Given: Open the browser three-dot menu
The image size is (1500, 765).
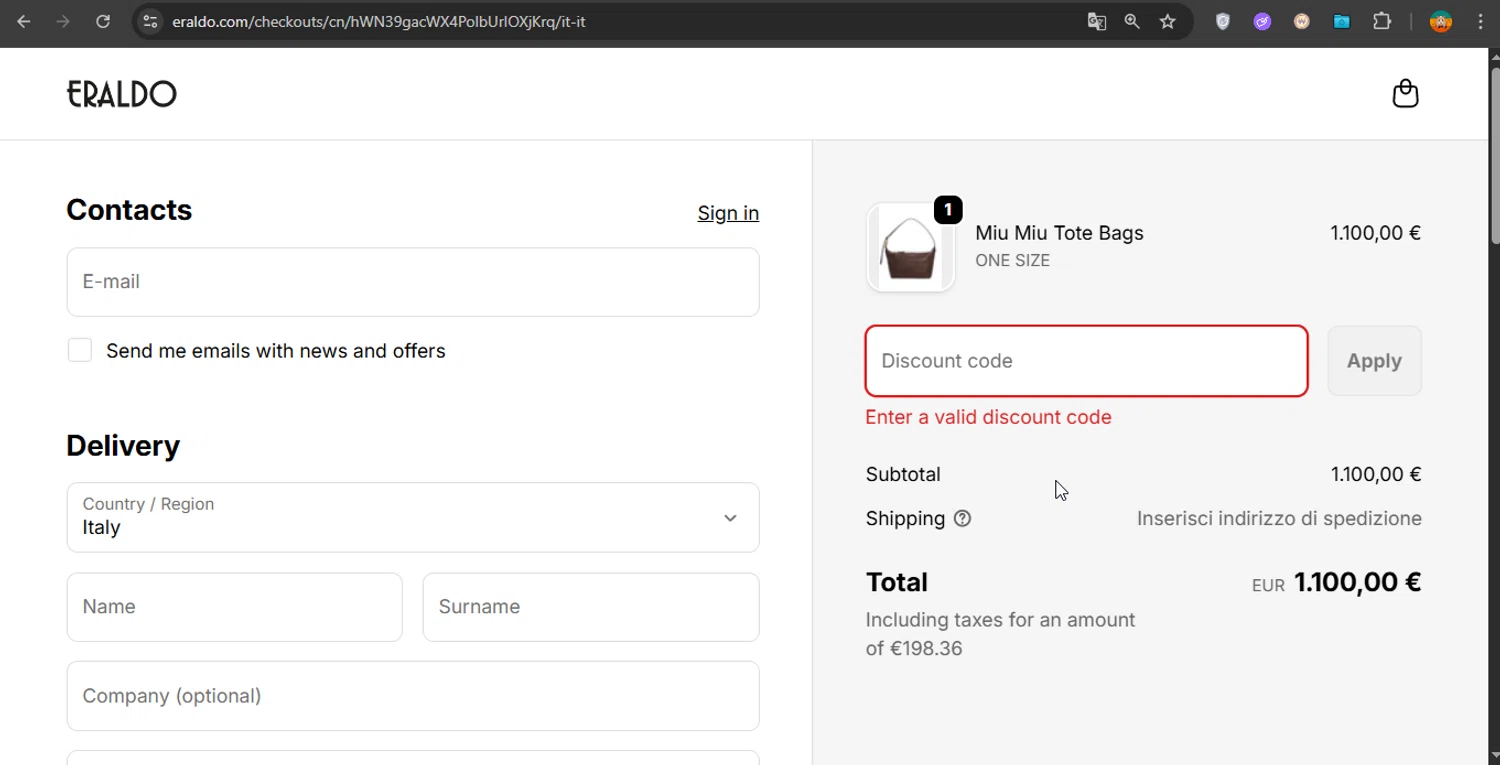Looking at the screenshot, I should point(1480,21).
